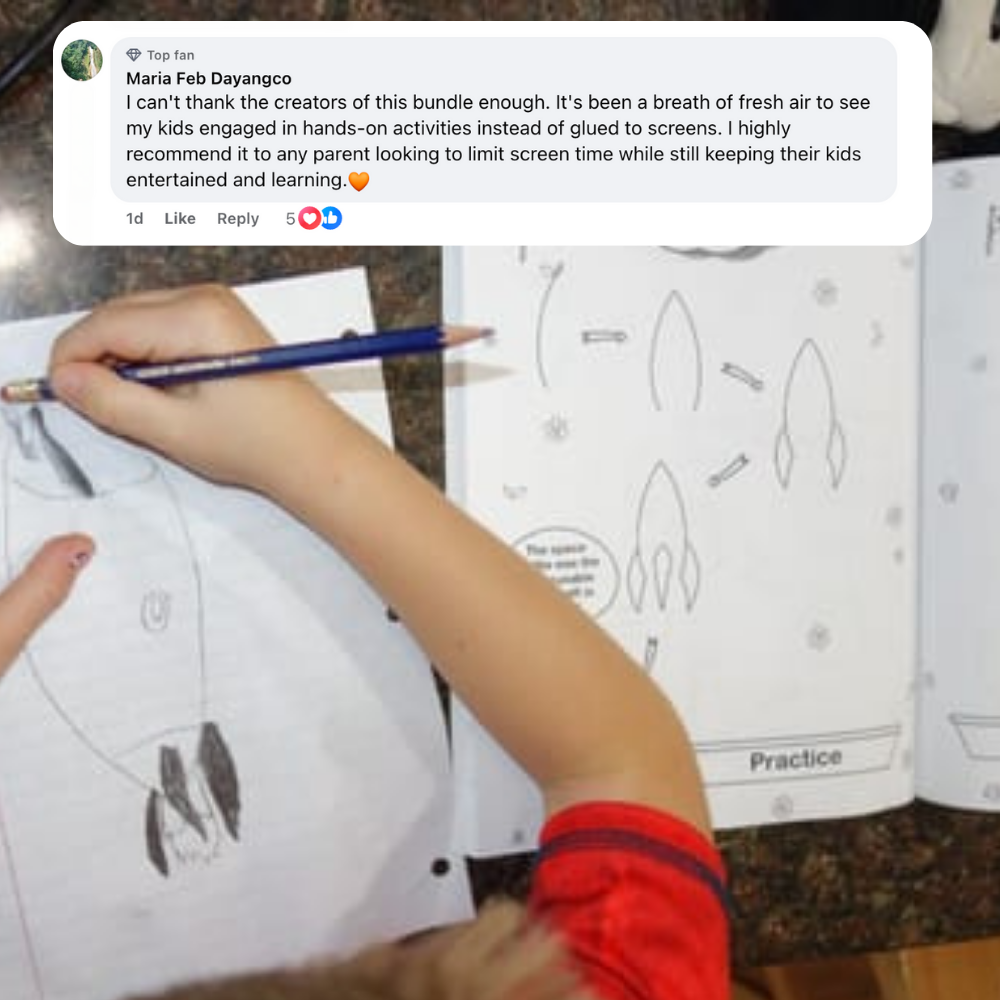Viewport: 1000px width, 1000px height.
Task: Click the reaction count number 5
Action: coord(290,219)
